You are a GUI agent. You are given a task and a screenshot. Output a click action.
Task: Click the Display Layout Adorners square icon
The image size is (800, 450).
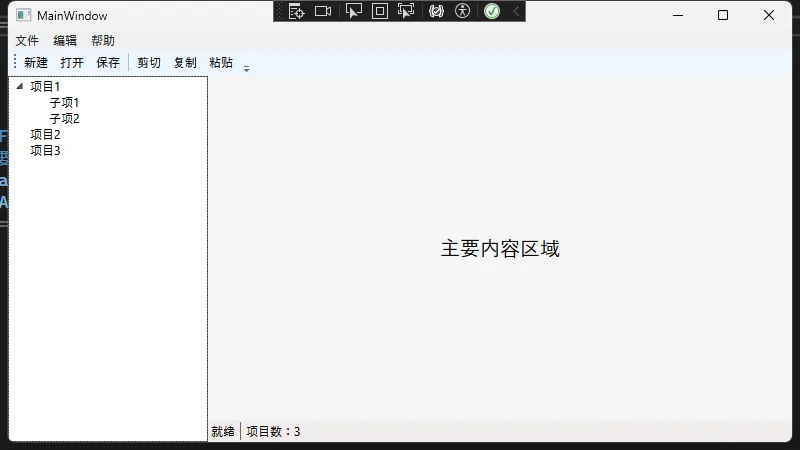pyautogui.click(x=380, y=11)
